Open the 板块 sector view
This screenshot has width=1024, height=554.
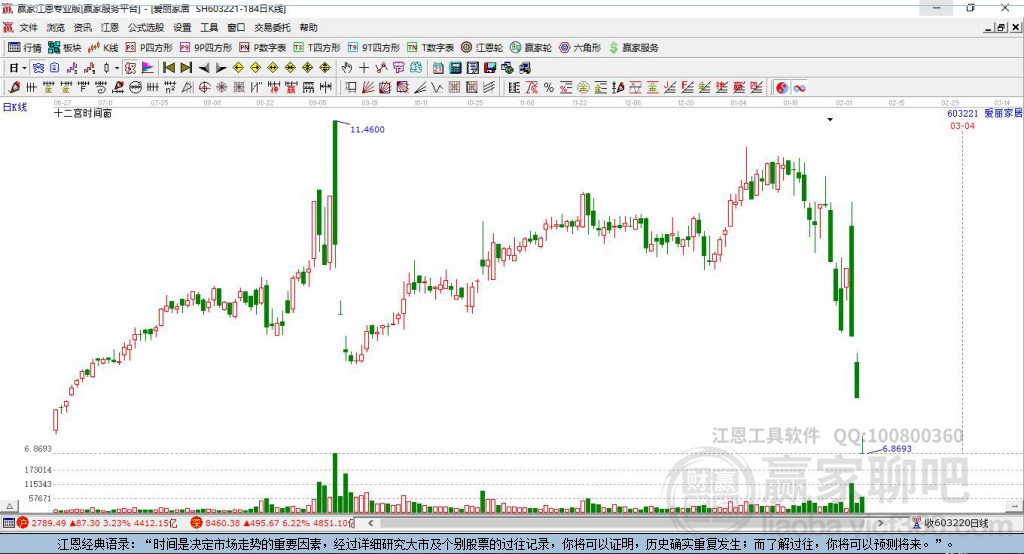(x=65, y=48)
